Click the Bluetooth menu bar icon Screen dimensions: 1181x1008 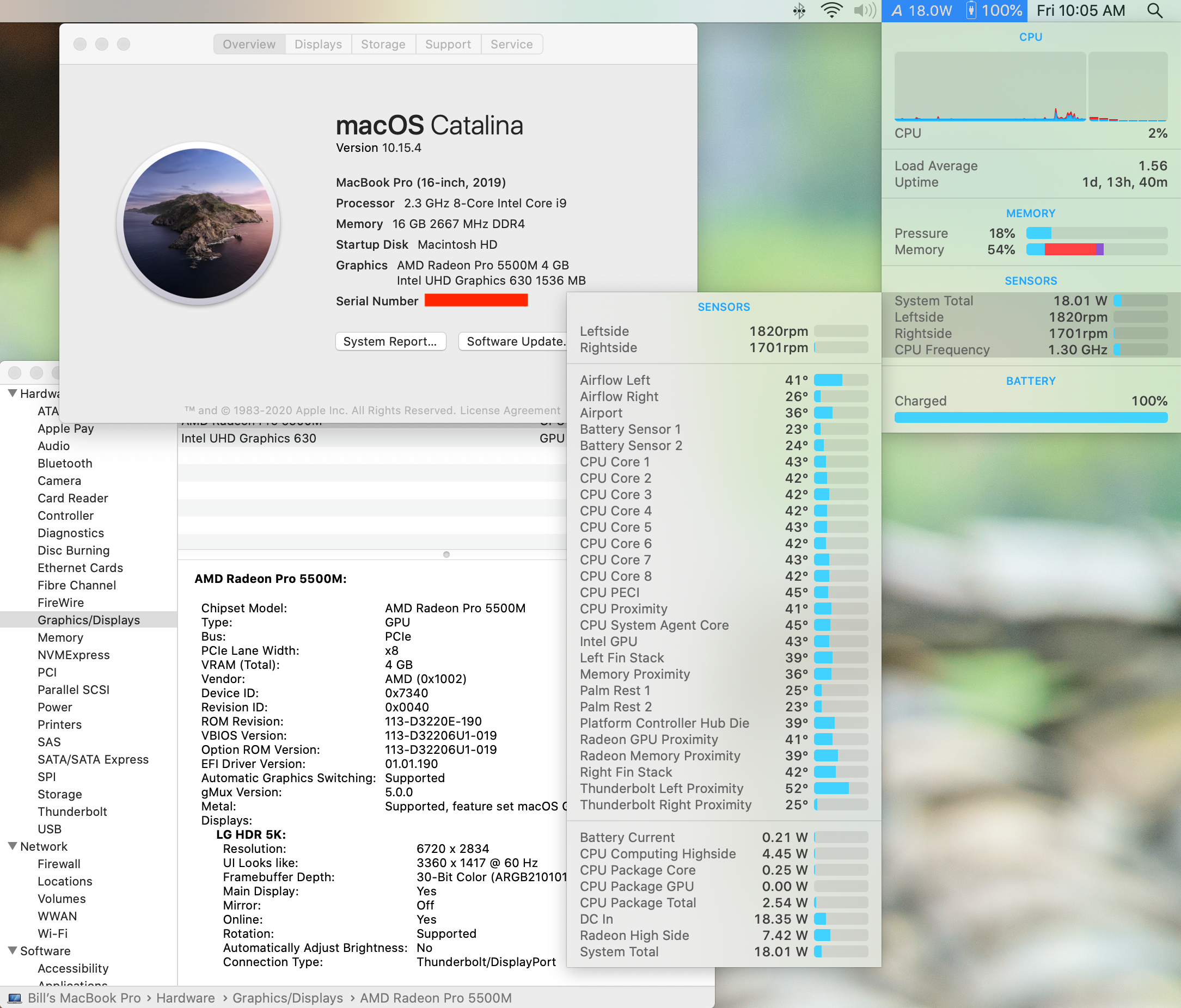pos(799,11)
